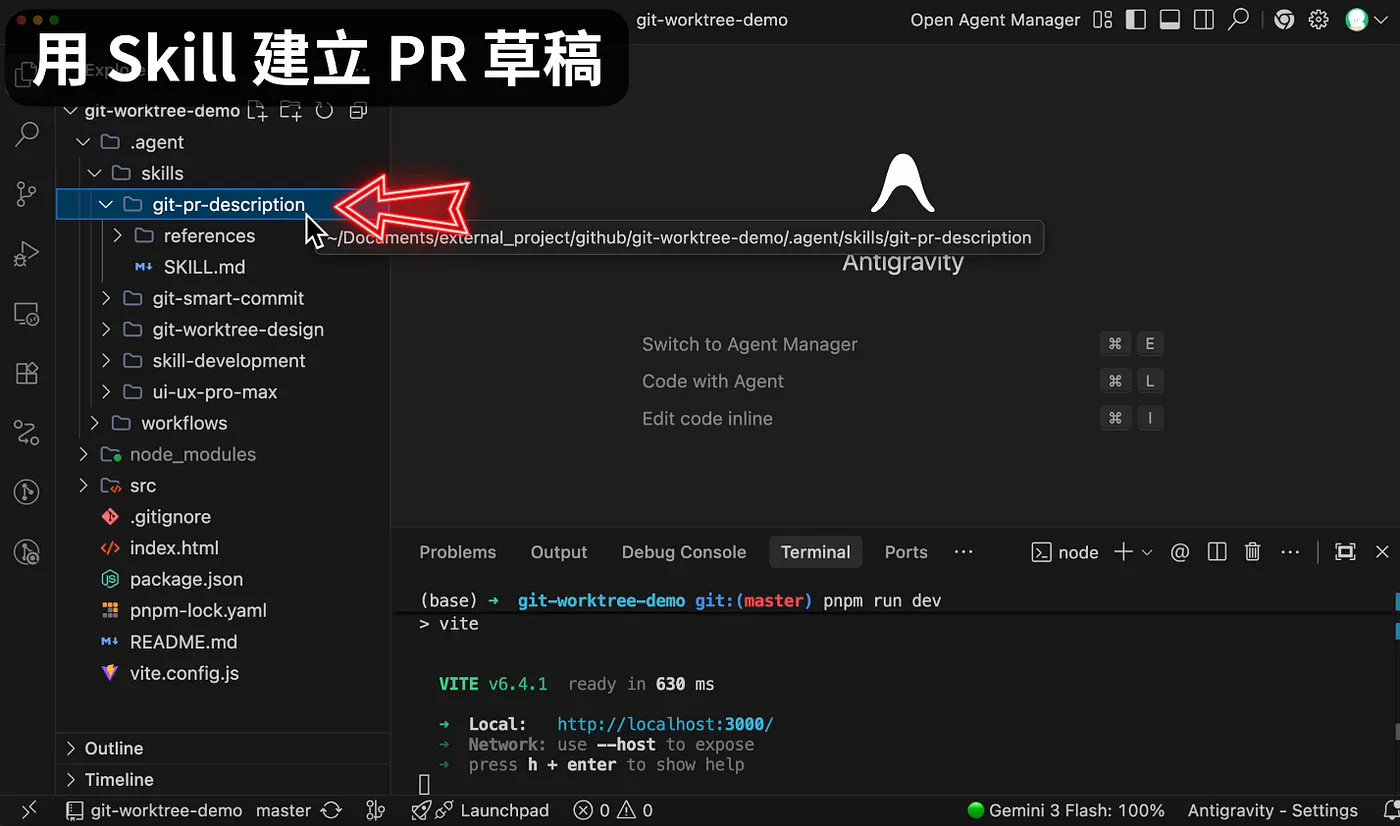
Task: Split the terminal pane
Action: point(1217,552)
